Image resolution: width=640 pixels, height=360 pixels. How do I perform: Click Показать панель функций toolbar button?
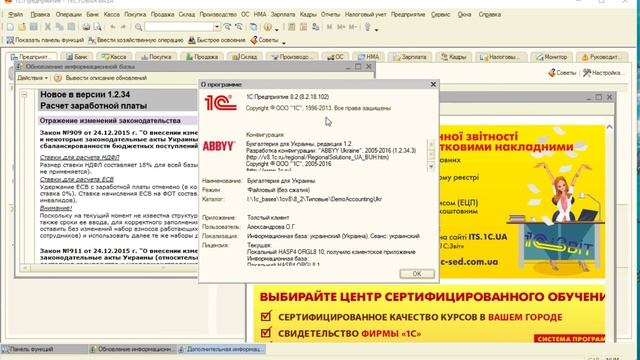pyautogui.click(x=45, y=40)
